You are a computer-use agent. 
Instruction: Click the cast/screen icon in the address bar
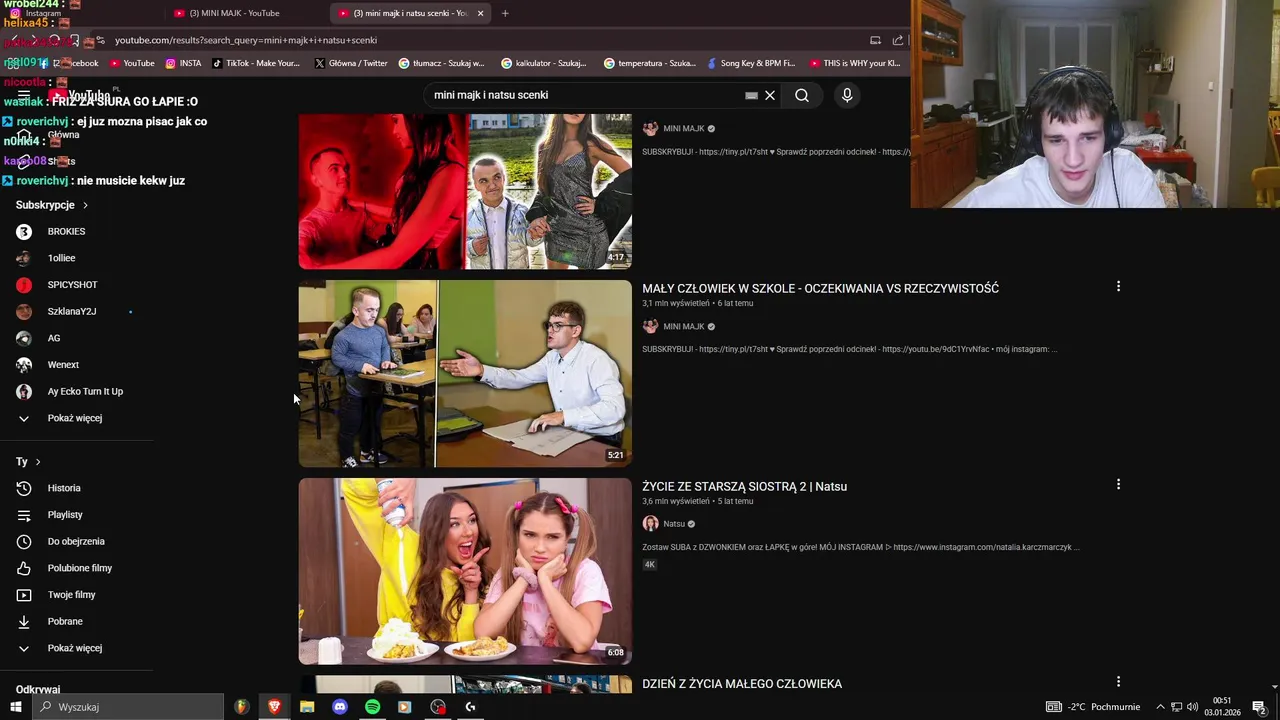[875, 40]
